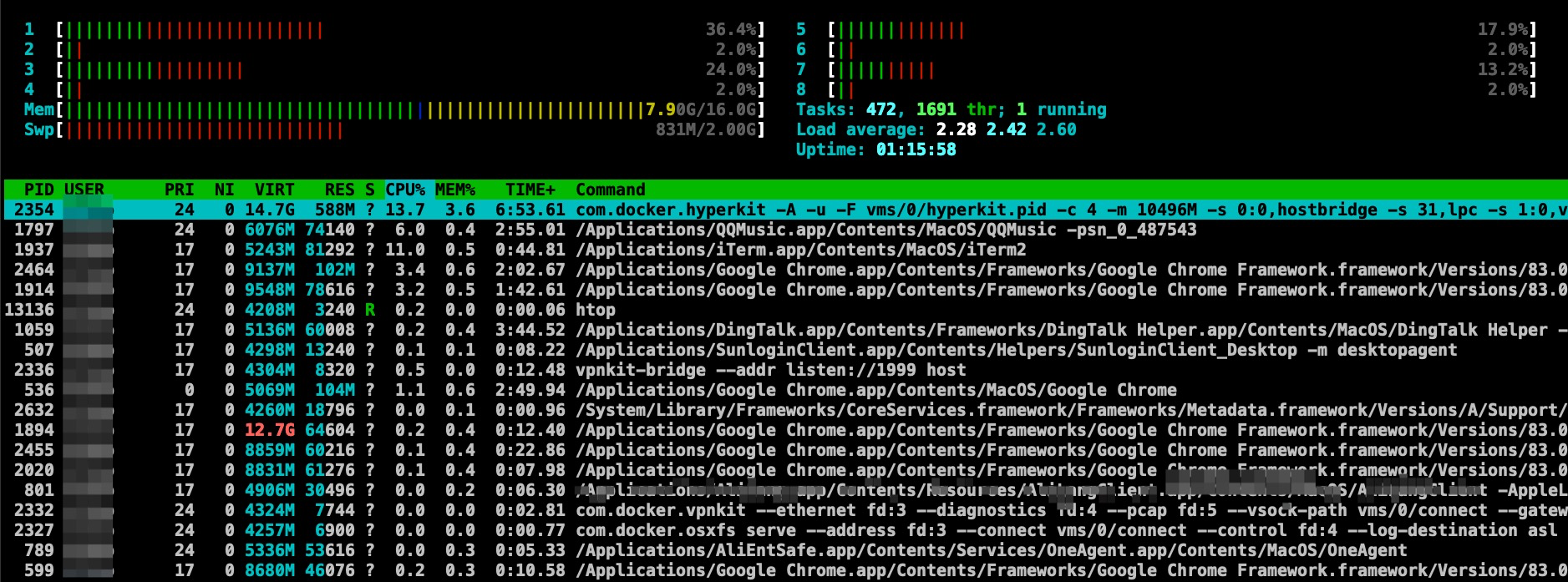This screenshot has height=582, width=1568.
Task: Select the SunloginClient_Desktop process row
Action: pyautogui.click(x=785, y=350)
